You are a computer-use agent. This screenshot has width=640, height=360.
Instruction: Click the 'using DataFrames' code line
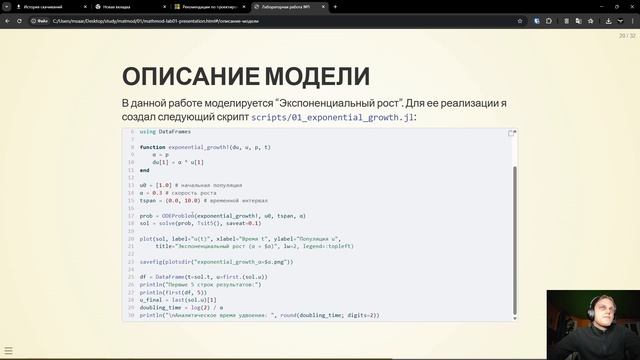pyautogui.click(x=165, y=131)
